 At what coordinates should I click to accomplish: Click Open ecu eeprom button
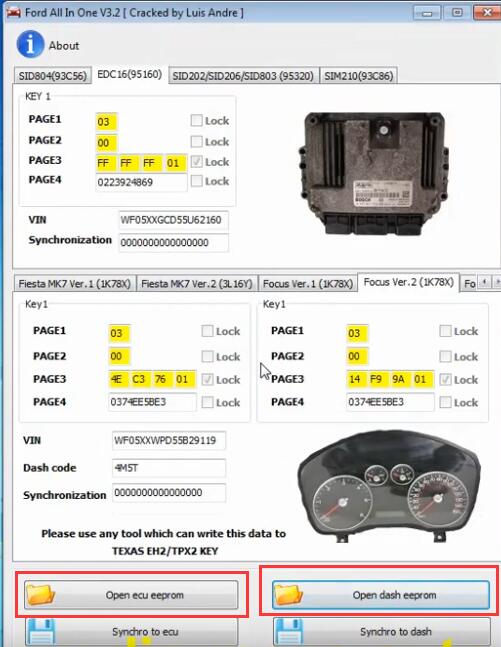tap(131, 595)
